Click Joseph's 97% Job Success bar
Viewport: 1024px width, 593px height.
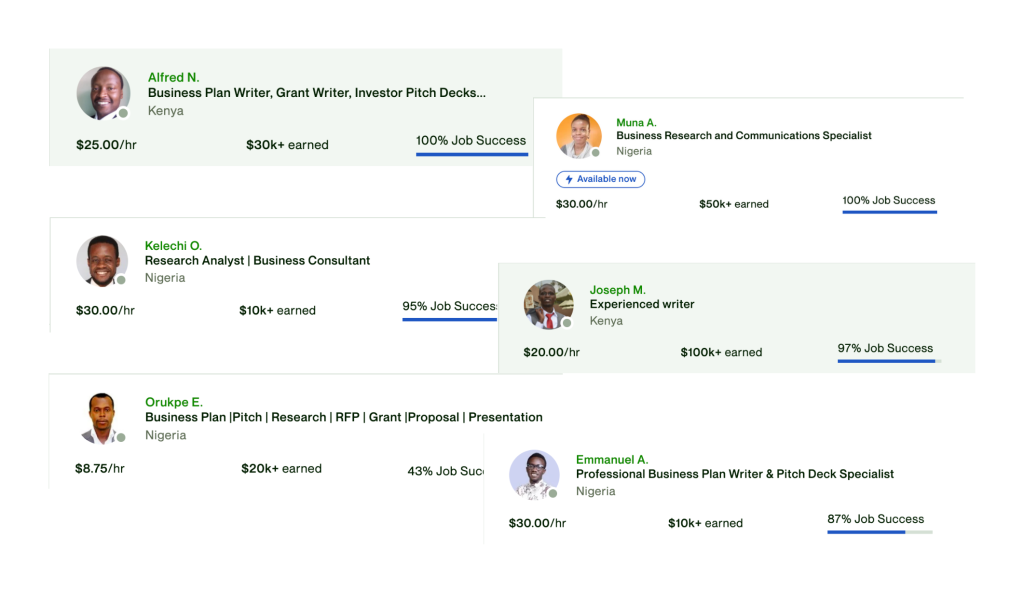click(889, 361)
